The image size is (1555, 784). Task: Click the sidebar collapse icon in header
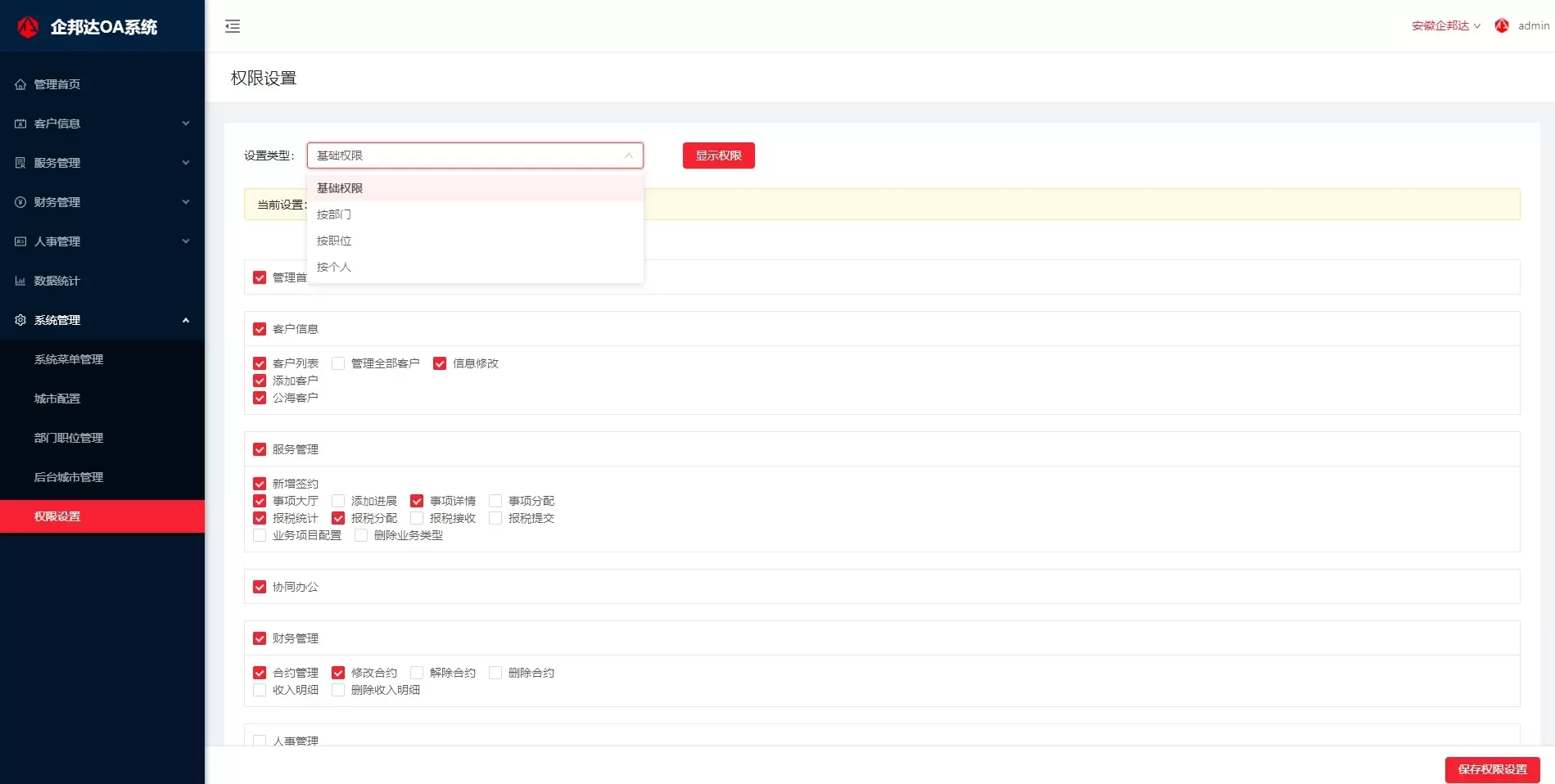pyautogui.click(x=233, y=26)
